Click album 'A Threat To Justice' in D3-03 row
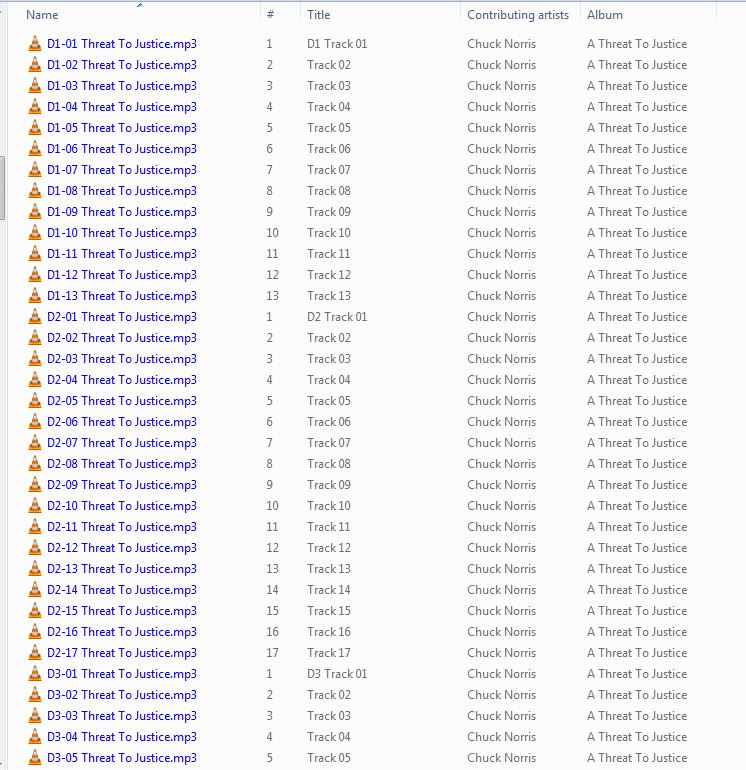The width and height of the screenshot is (746, 770). click(637, 716)
